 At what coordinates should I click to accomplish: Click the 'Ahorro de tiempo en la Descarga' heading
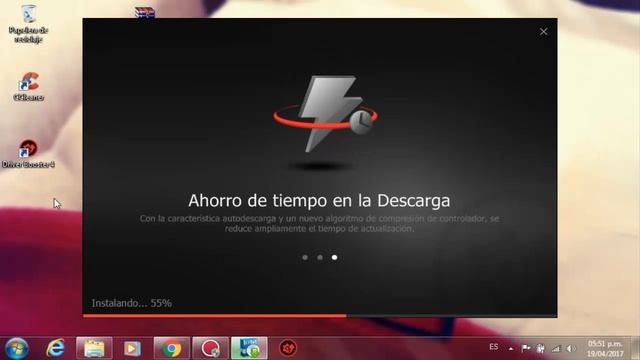tap(319, 200)
